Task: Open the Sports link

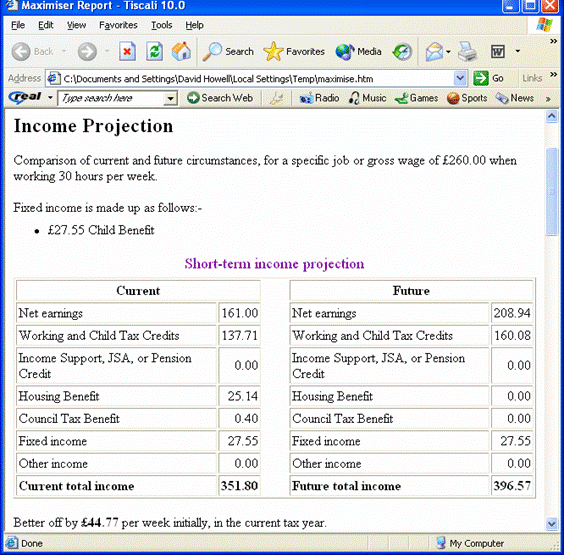Action: click(467, 98)
